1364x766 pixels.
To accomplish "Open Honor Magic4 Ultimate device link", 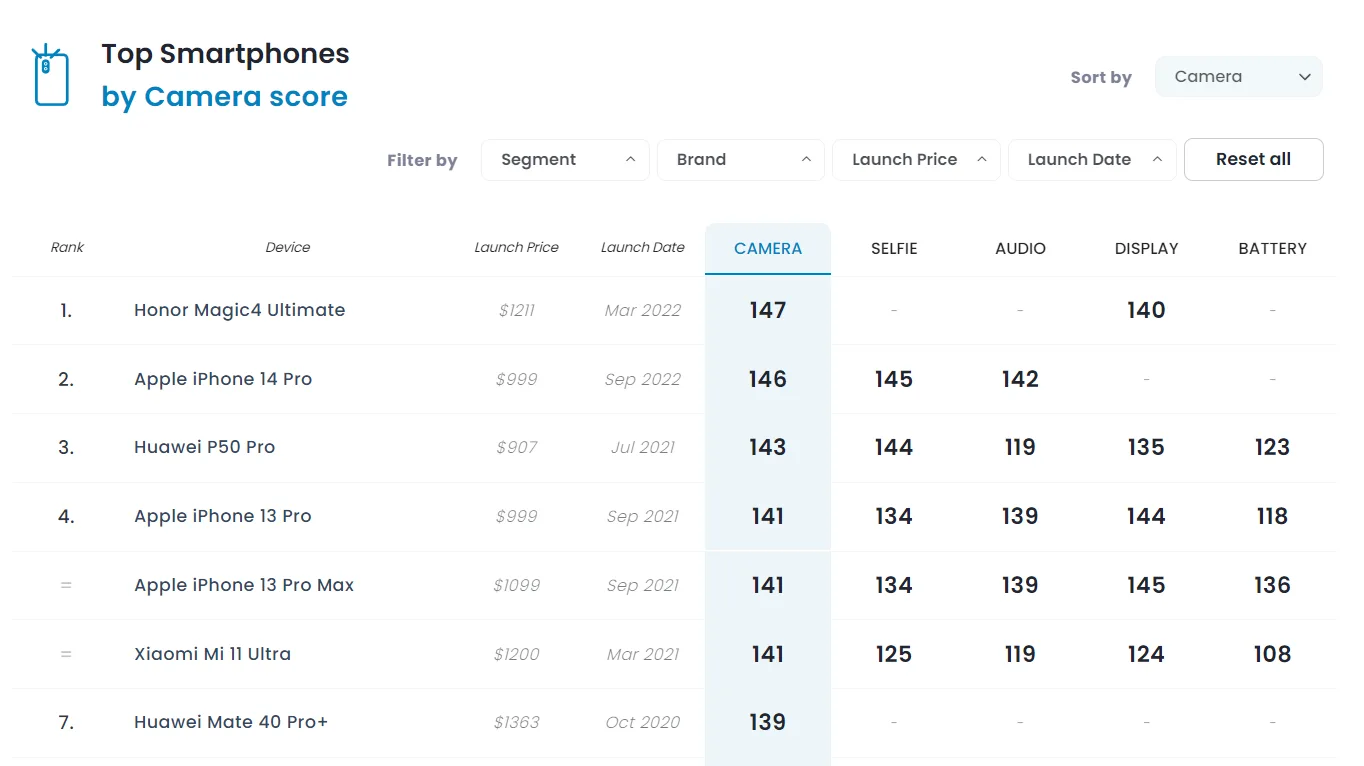I will pos(240,310).
